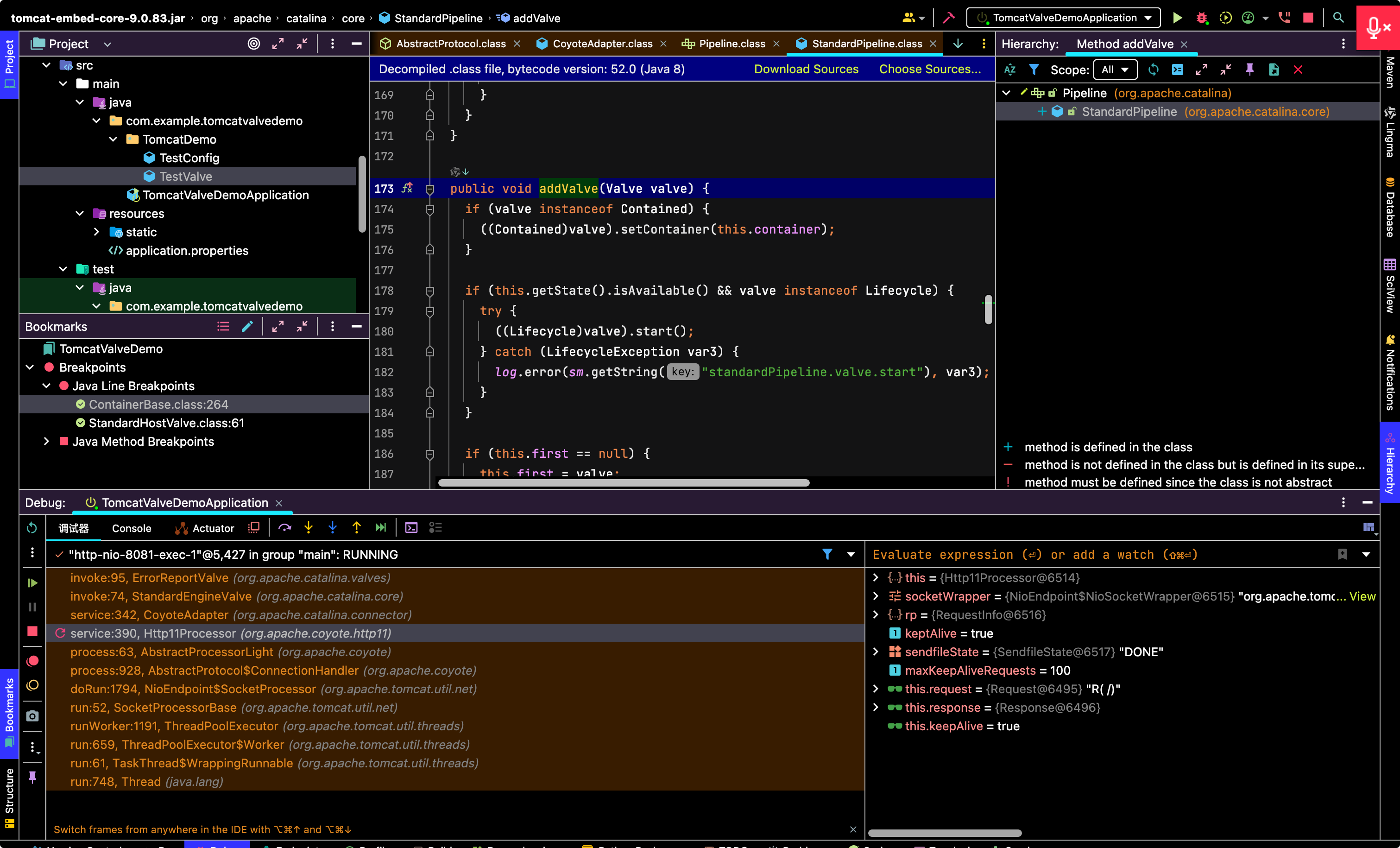Click the Step Into debug icon

[x=309, y=528]
